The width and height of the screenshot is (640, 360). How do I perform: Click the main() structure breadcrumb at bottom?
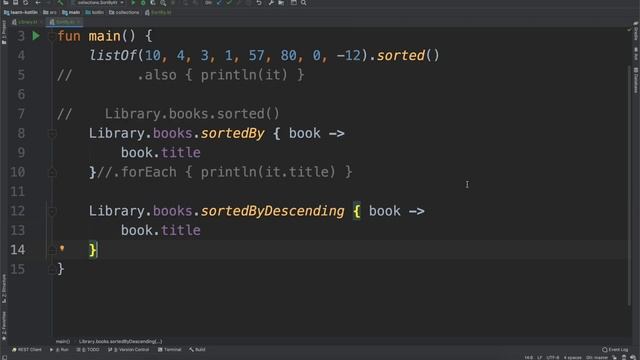63,342
